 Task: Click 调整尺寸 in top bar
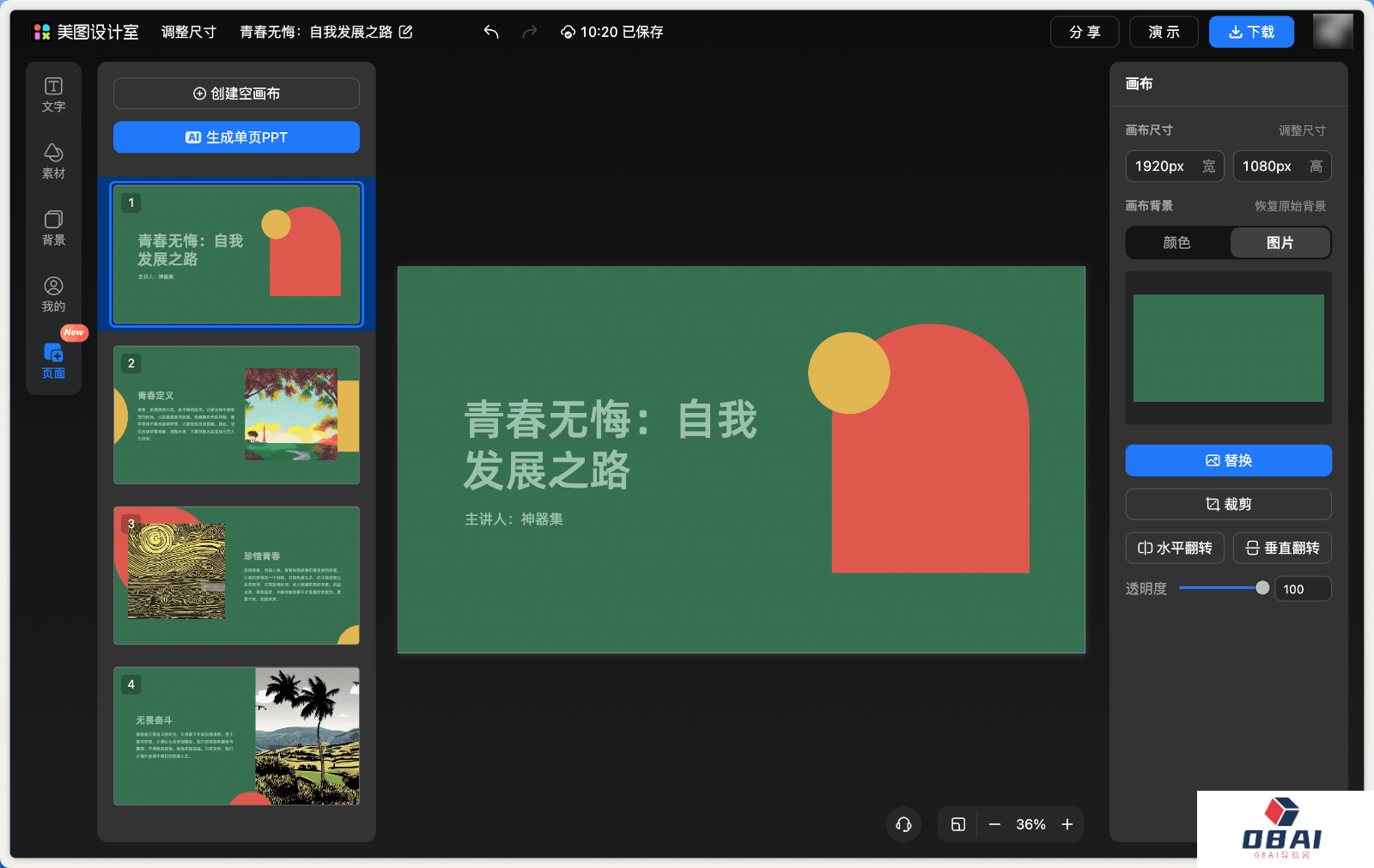click(189, 32)
